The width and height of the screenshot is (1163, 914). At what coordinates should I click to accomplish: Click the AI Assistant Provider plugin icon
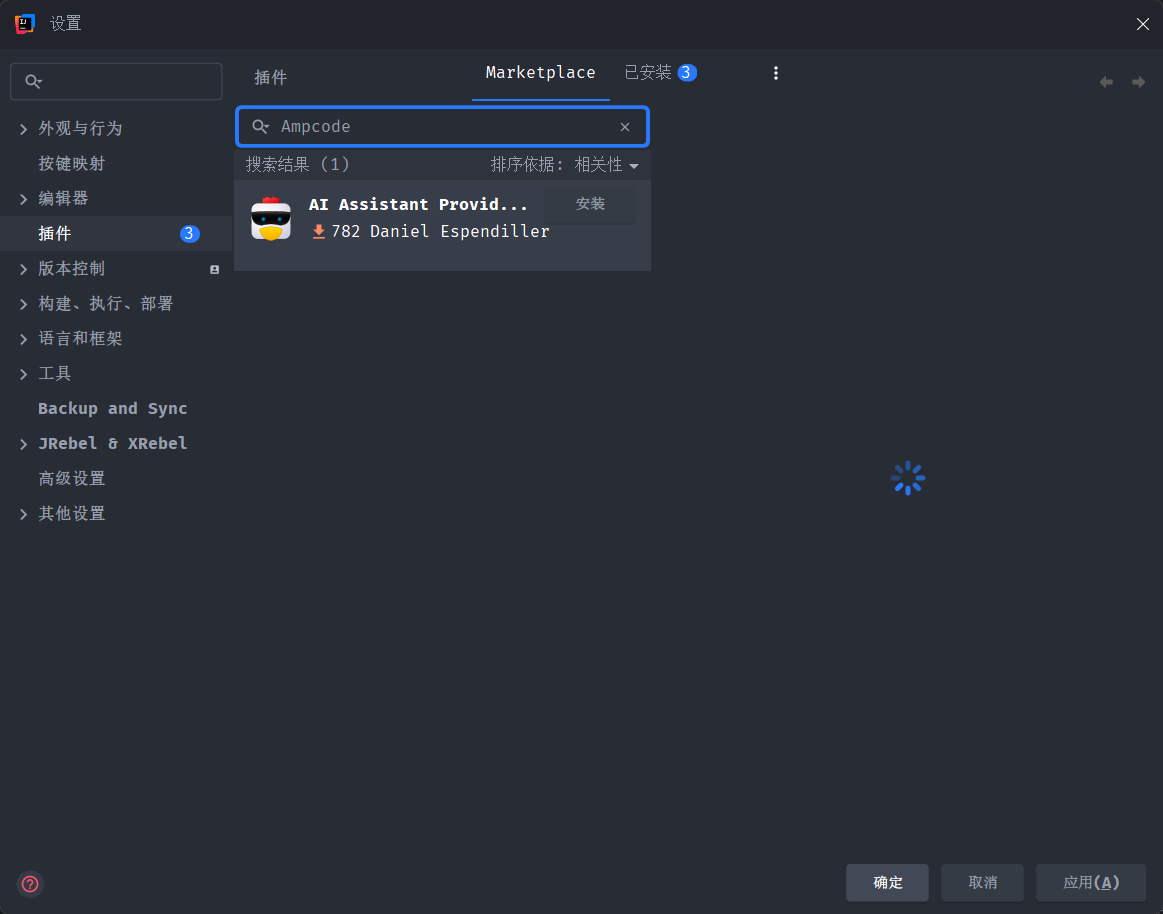[271, 219]
